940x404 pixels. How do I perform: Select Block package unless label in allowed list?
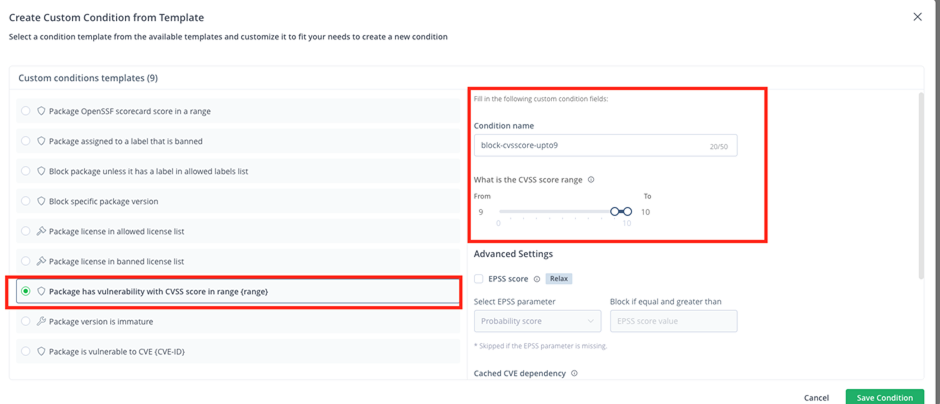(26, 171)
